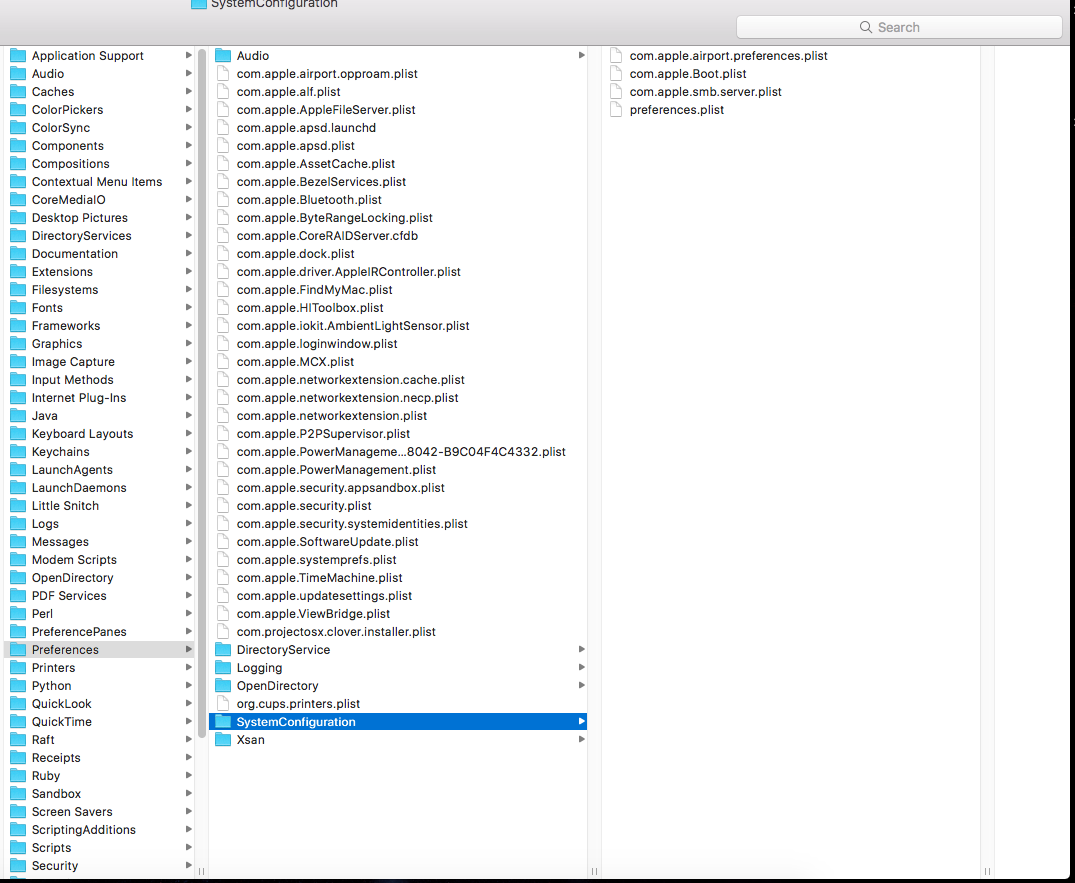Viewport: 1075px width, 883px height.
Task: Expand the Fonts folder chevron
Action: click(188, 308)
